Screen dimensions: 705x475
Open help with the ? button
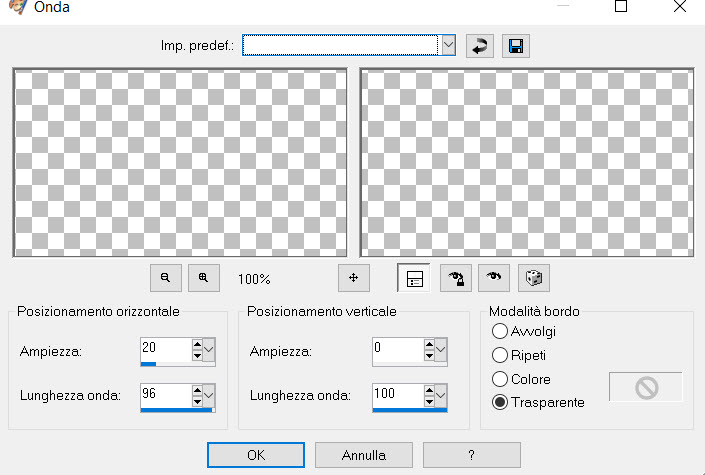(472, 455)
